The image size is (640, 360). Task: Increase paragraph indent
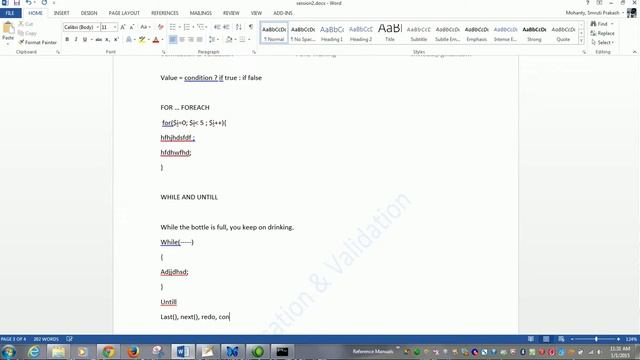[x=226, y=27]
